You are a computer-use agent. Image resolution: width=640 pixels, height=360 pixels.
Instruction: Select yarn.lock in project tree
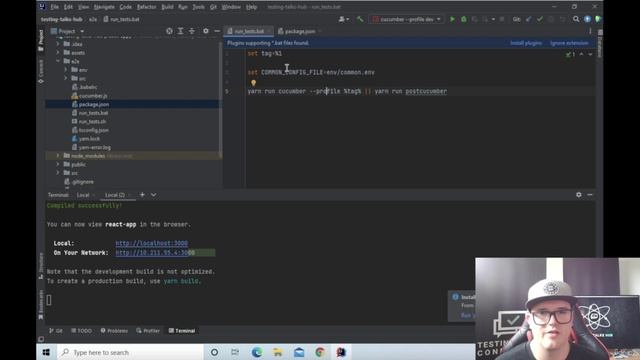coord(89,138)
